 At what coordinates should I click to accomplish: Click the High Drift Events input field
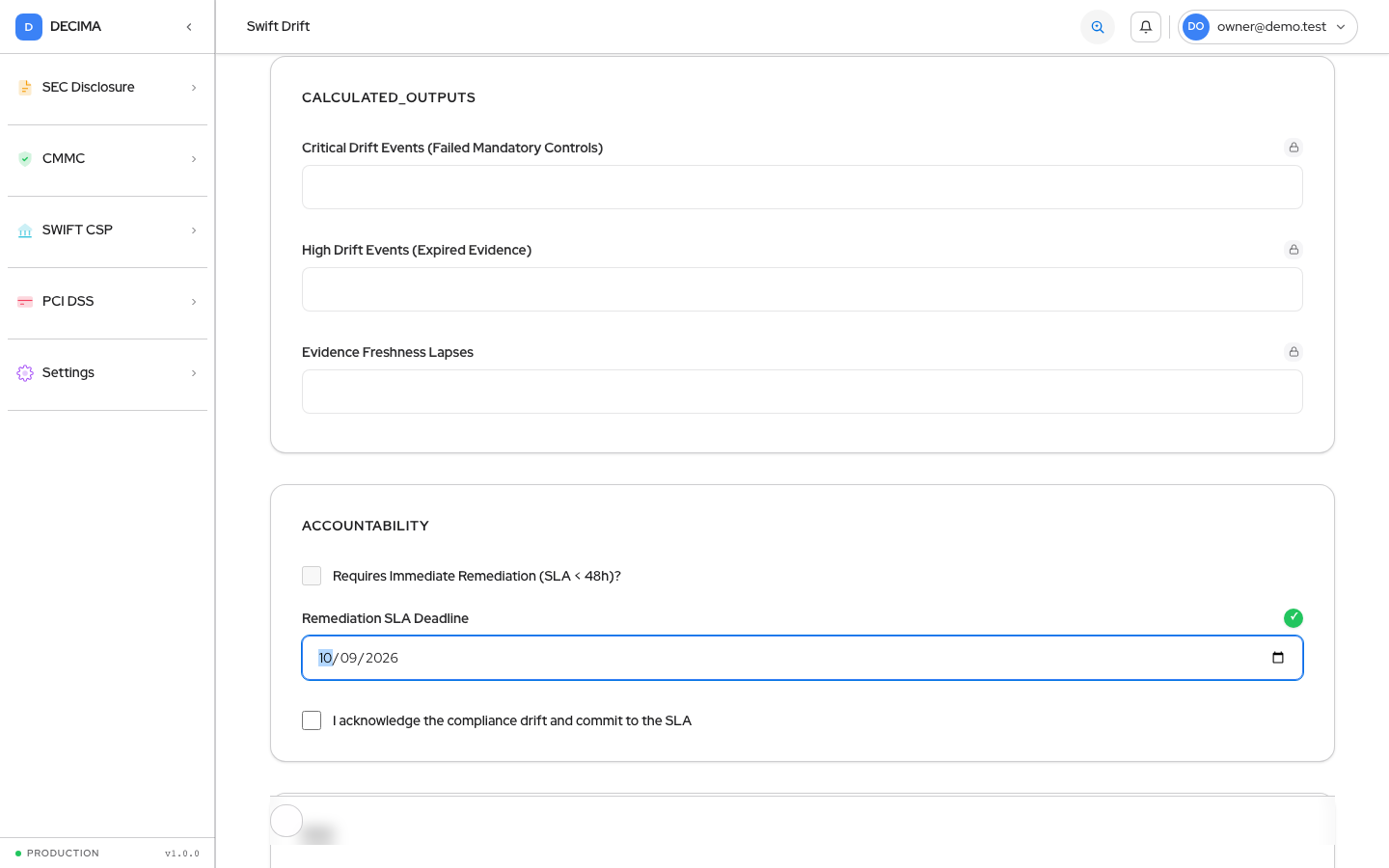[803, 289]
